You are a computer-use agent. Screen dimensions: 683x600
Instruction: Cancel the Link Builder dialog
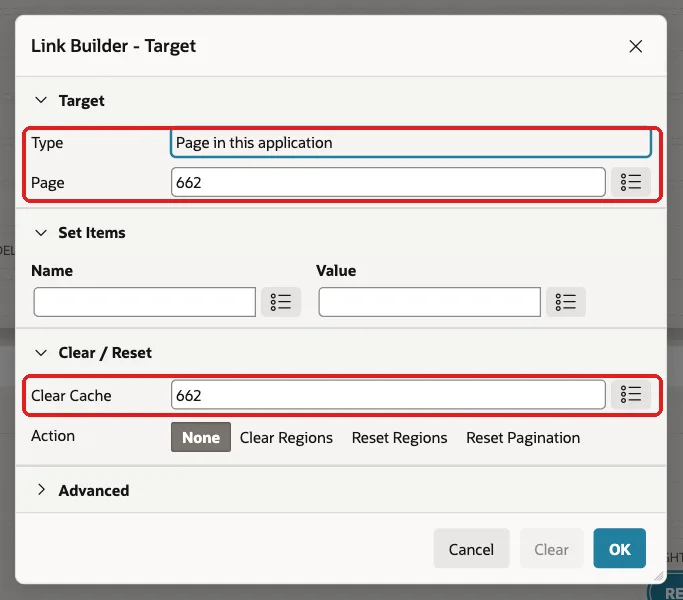tap(471, 548)
